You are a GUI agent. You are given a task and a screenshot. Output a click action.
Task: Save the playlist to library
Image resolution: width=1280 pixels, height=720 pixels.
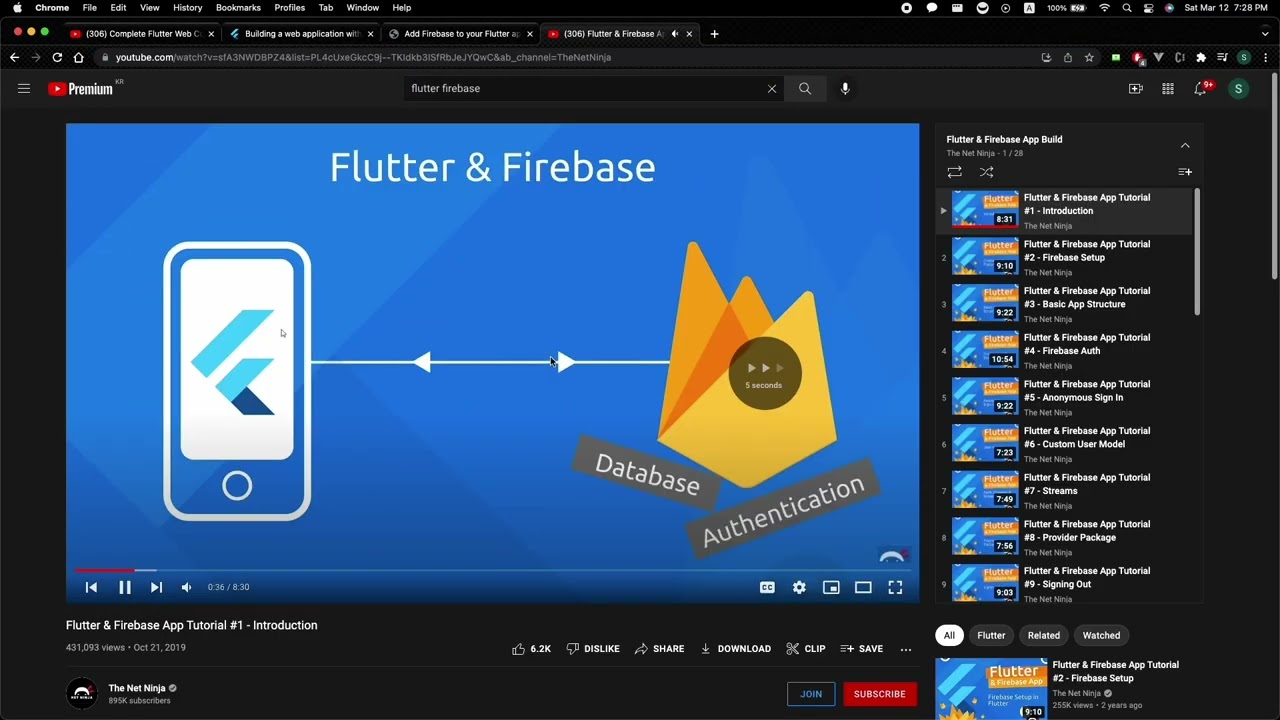1185,172
